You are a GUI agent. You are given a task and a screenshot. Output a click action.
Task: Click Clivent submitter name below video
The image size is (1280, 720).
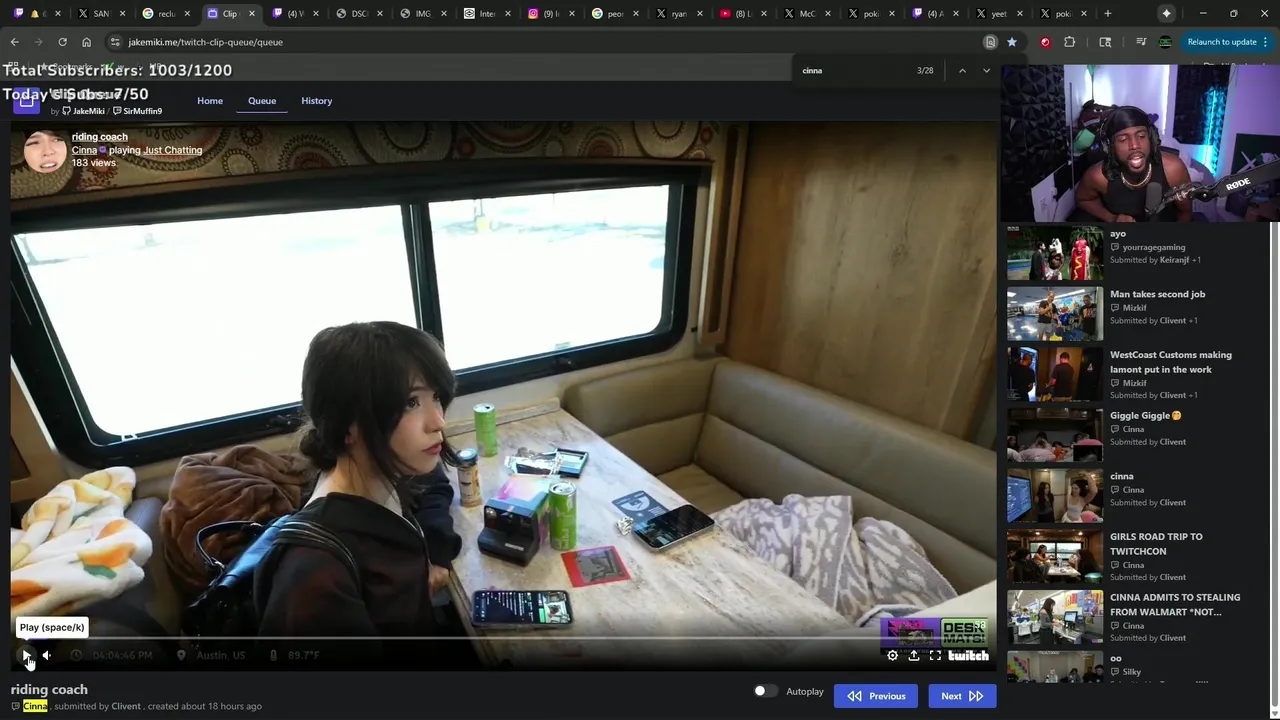click(126, 706)
